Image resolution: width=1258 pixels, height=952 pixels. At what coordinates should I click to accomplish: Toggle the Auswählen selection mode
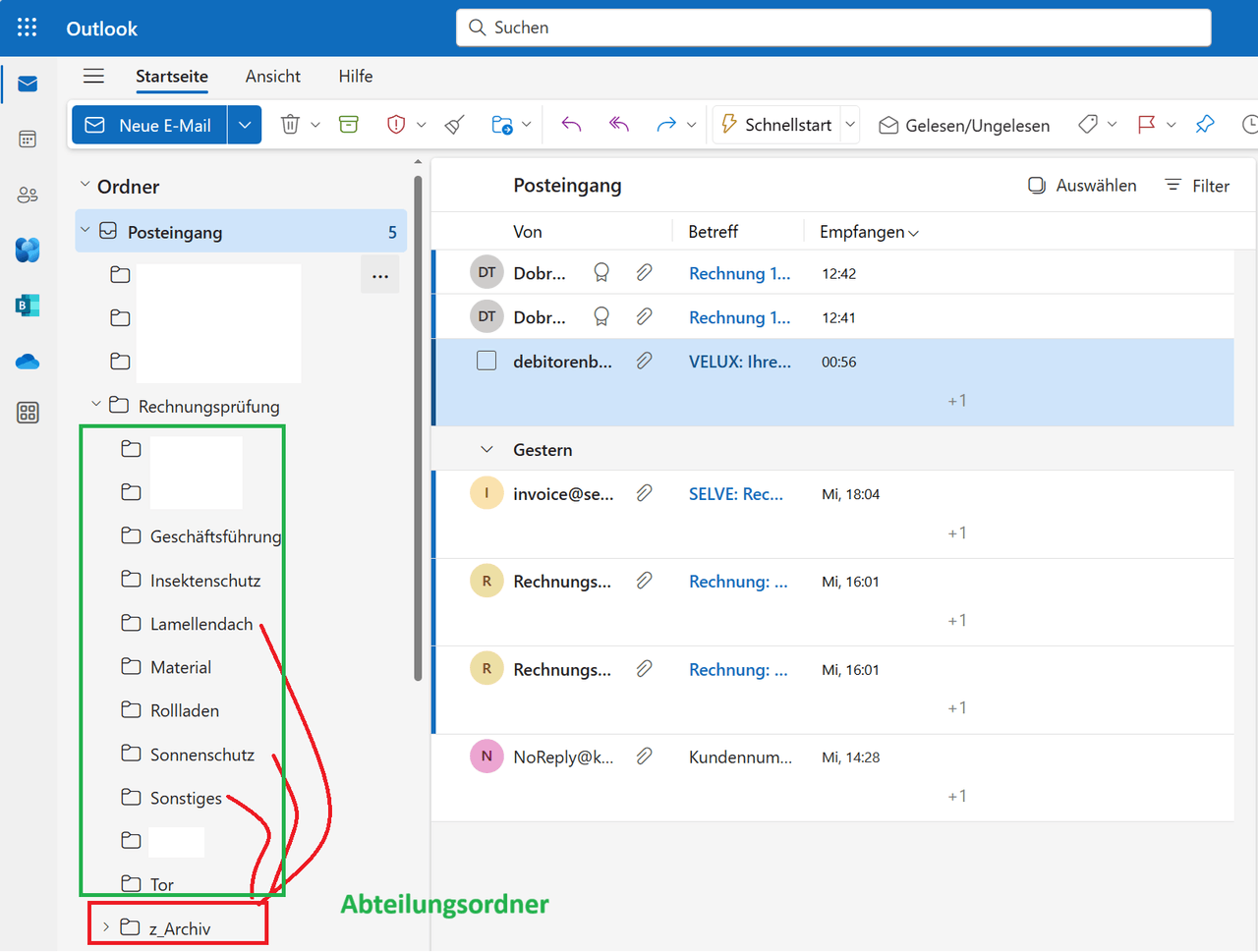pos(1082,186)
